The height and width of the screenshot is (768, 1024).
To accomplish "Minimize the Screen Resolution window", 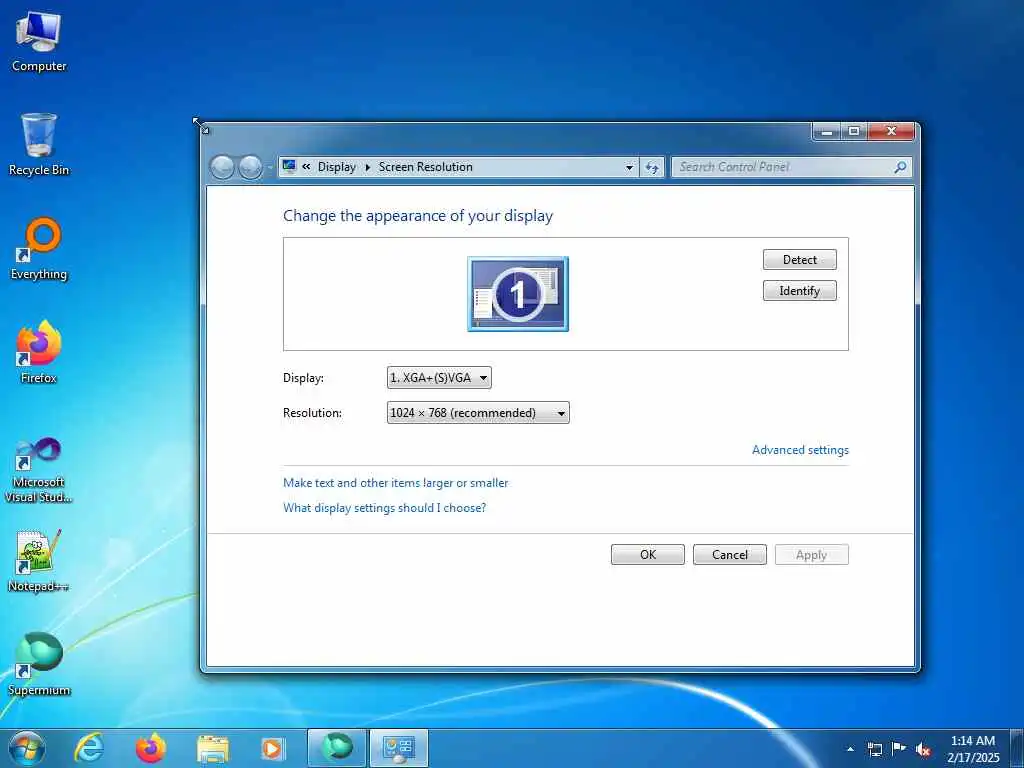I will [827, 131].
